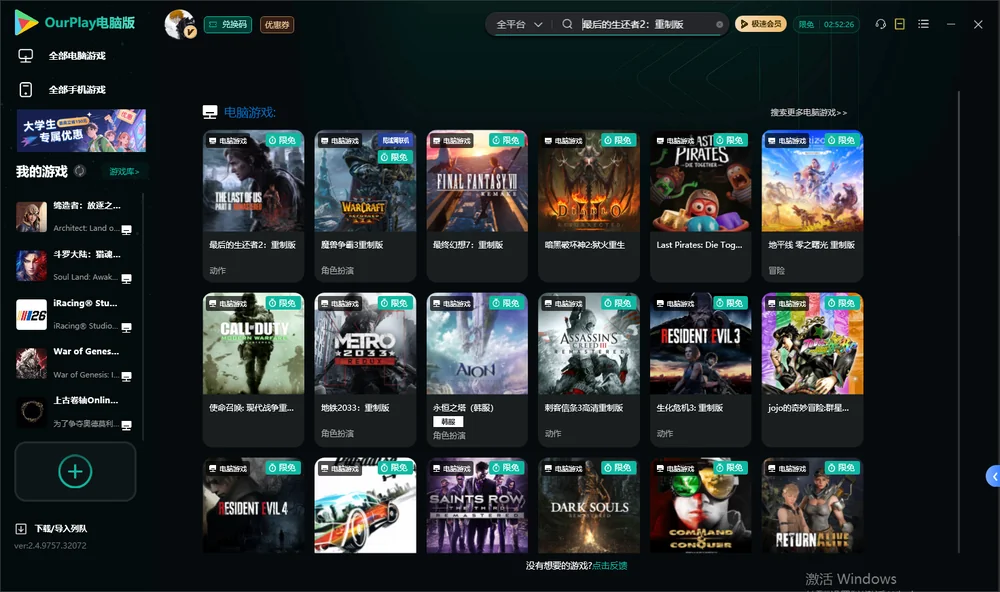Open the 兑换码 redeem code button
This screenshot has width=1000, height=592.
(228, 25)
